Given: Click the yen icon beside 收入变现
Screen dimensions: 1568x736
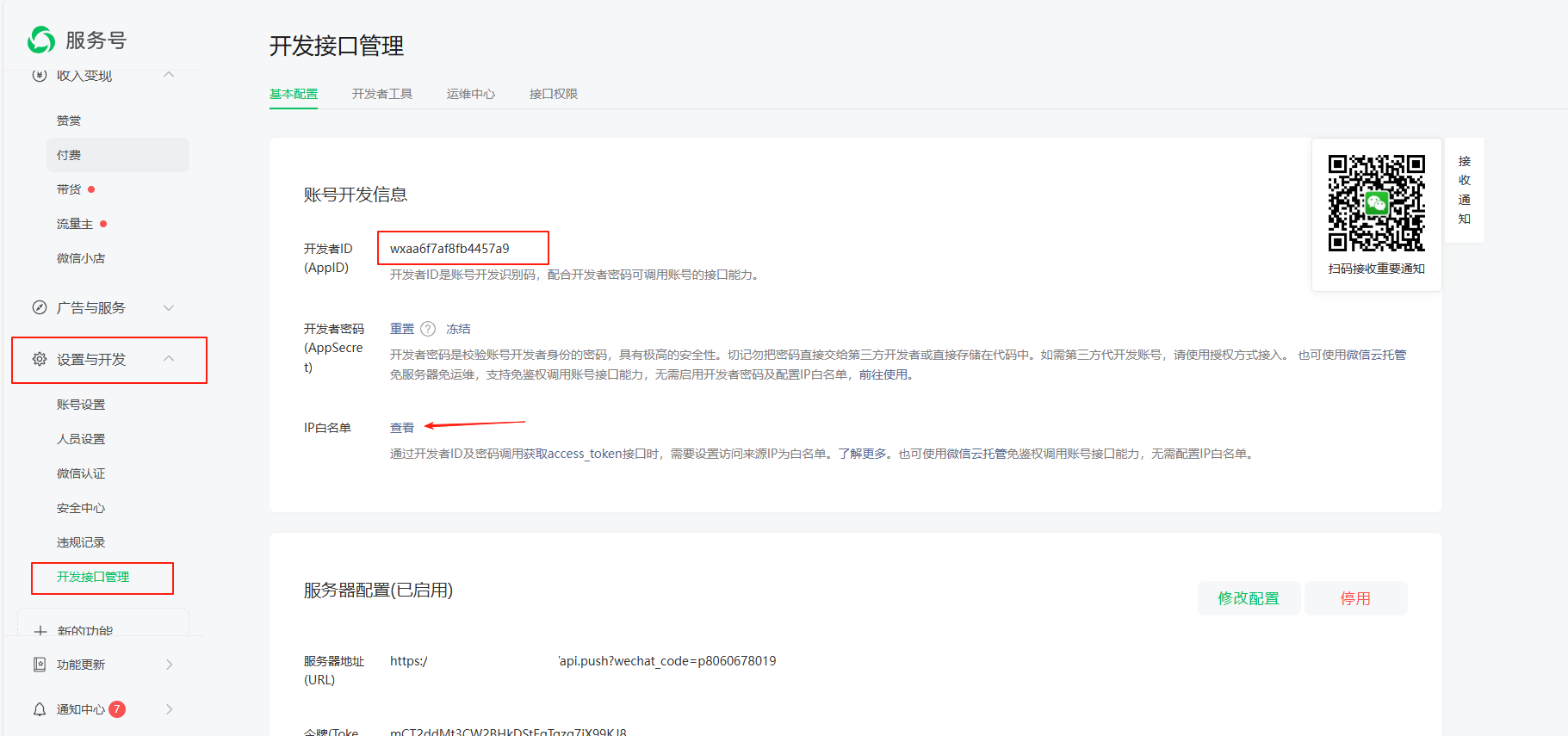Looking at the screenshot, I should pyautogui.click(x=40, y=76).
